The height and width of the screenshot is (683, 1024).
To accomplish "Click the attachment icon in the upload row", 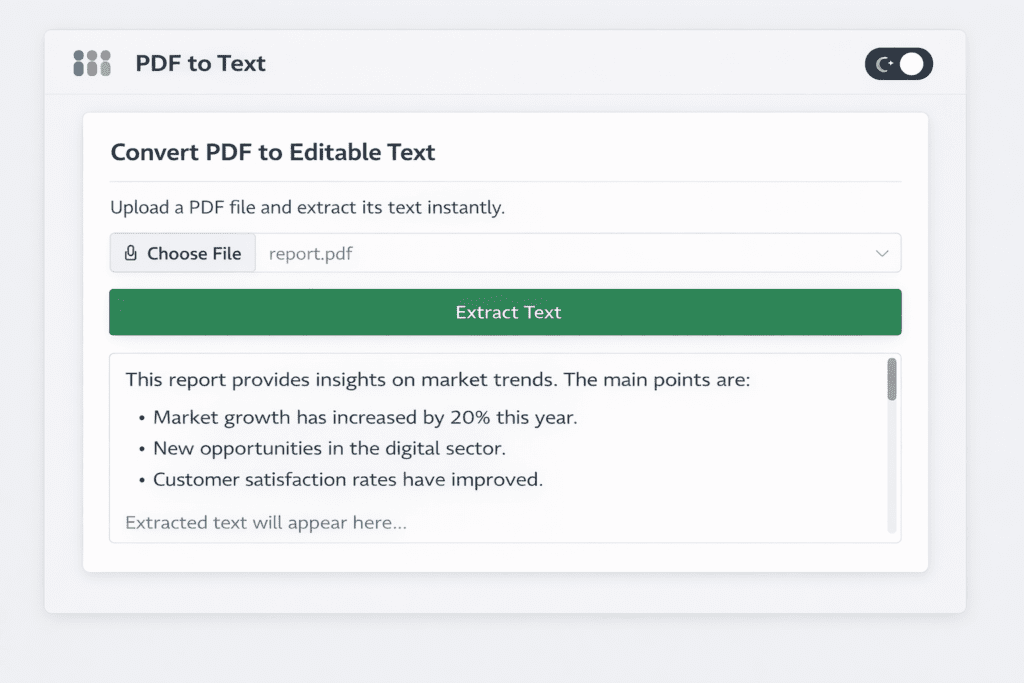I will pos(131,252).
